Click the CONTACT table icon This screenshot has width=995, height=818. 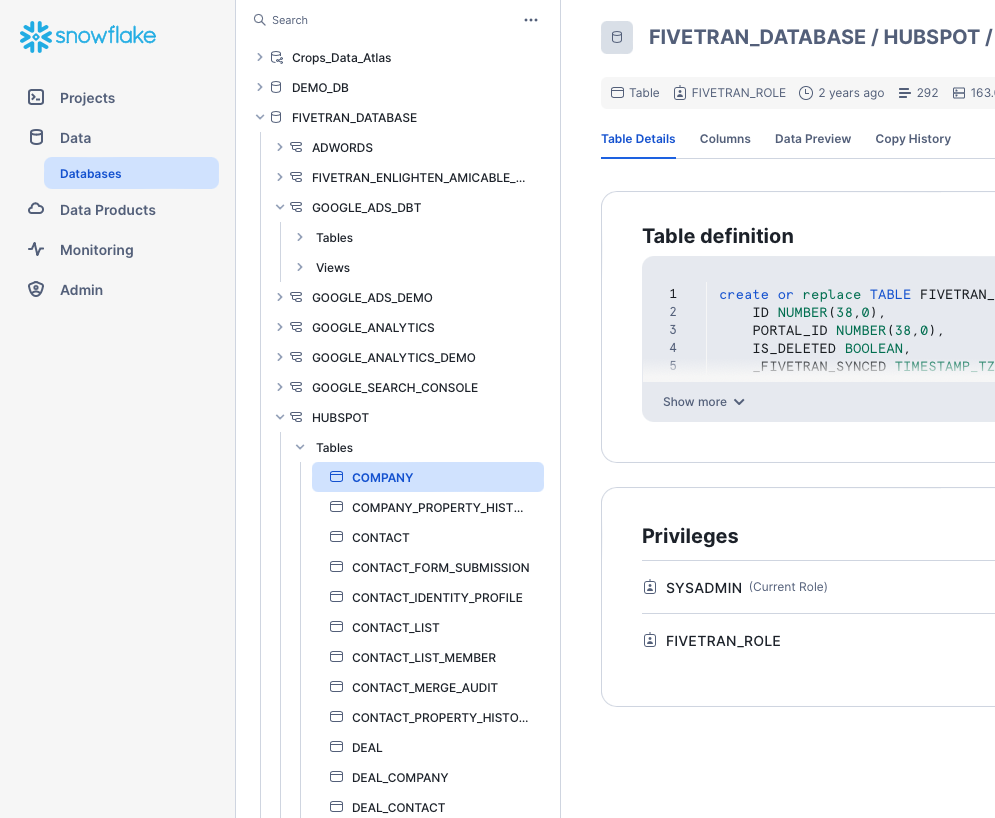336,537
